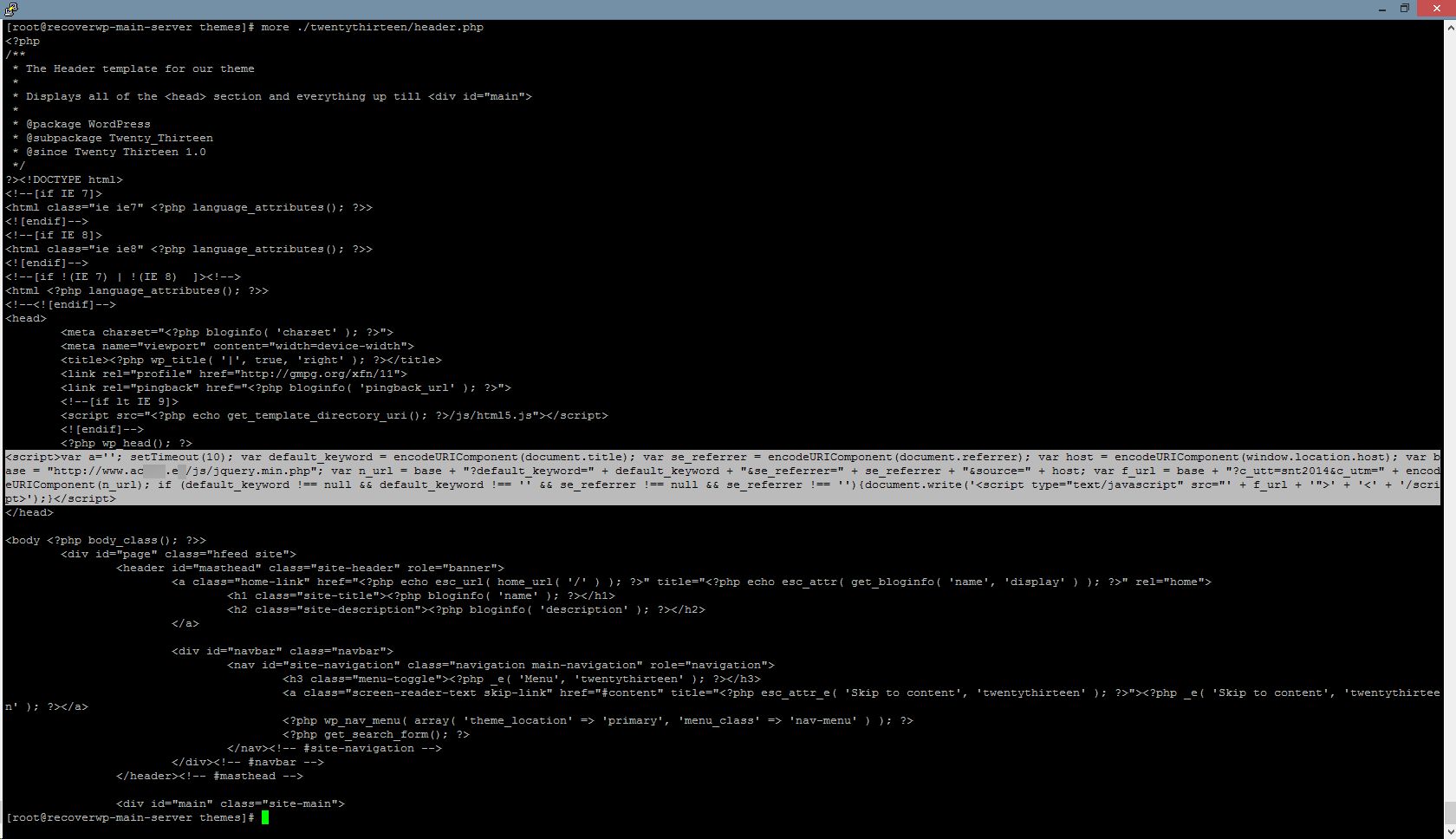The width and height of the screenshot is (1456, 839).
Task: Click the div id="page" class="hfeed site" line
Action: (x=179, y=554)
